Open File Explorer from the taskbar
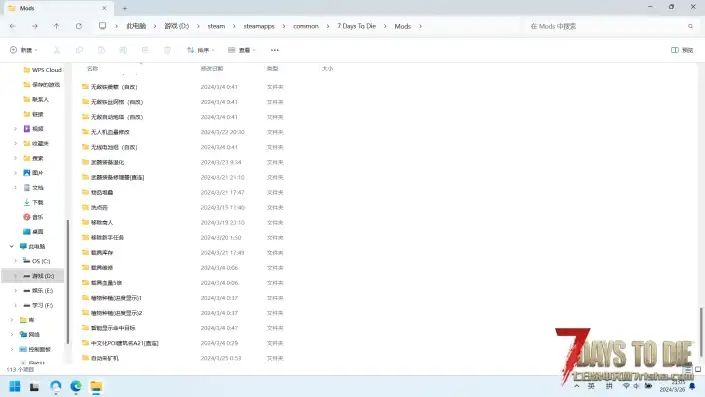Viewport: 705px width, 397px height. click(96, 386)
